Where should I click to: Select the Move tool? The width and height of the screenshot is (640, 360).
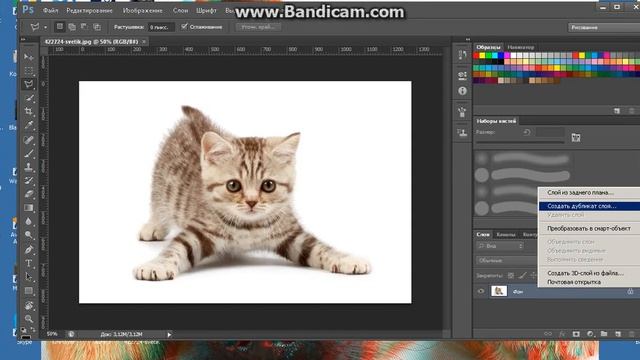[x=28, y=57]
